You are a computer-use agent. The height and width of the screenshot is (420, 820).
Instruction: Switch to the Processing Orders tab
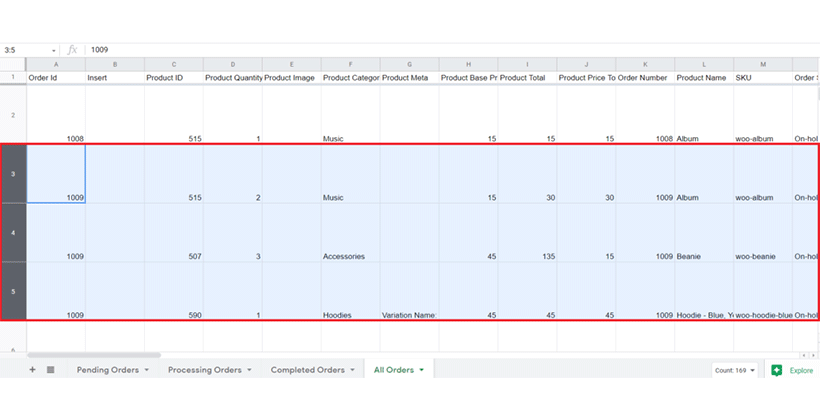pyautogui.click(x=204, y=370)
